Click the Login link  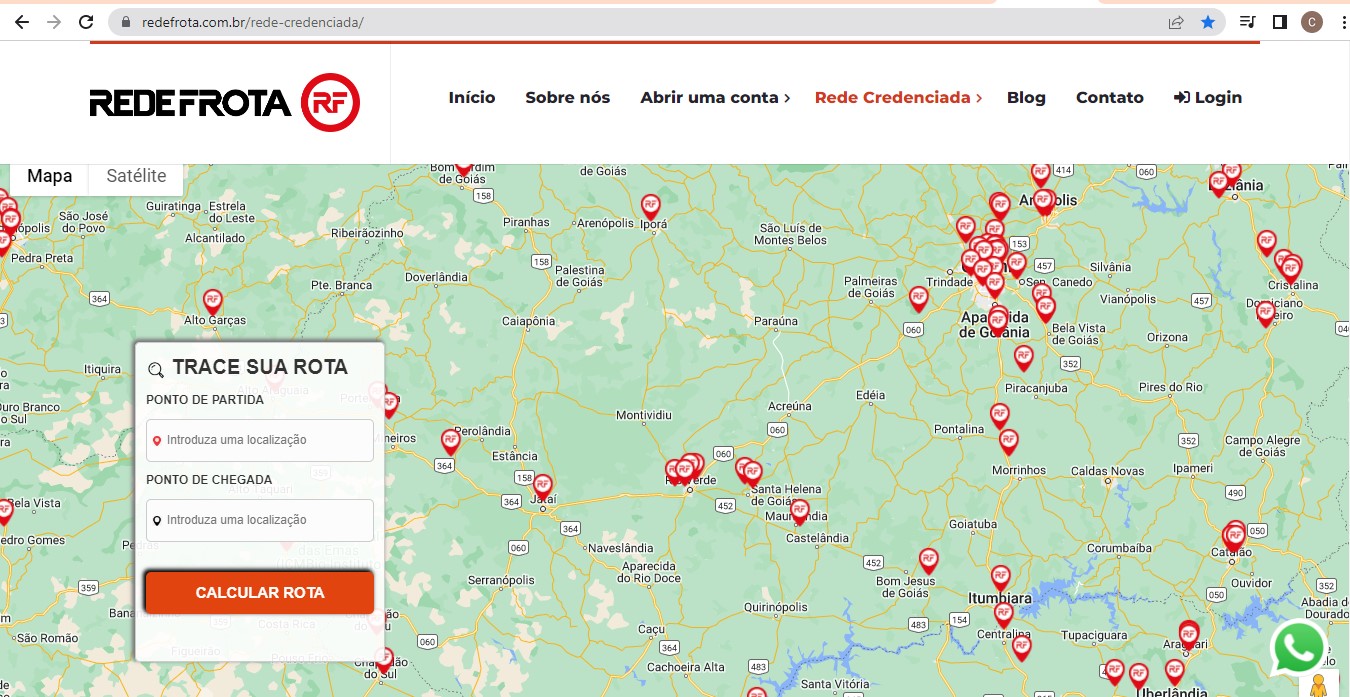point(1207,97)
